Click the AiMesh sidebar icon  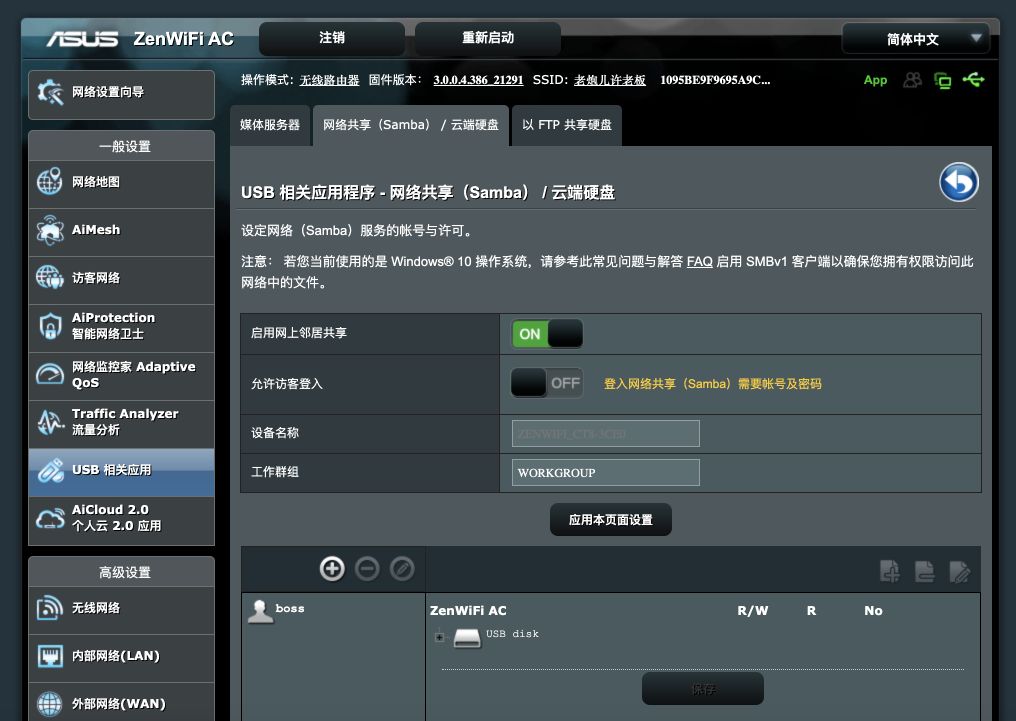point(49,230)
